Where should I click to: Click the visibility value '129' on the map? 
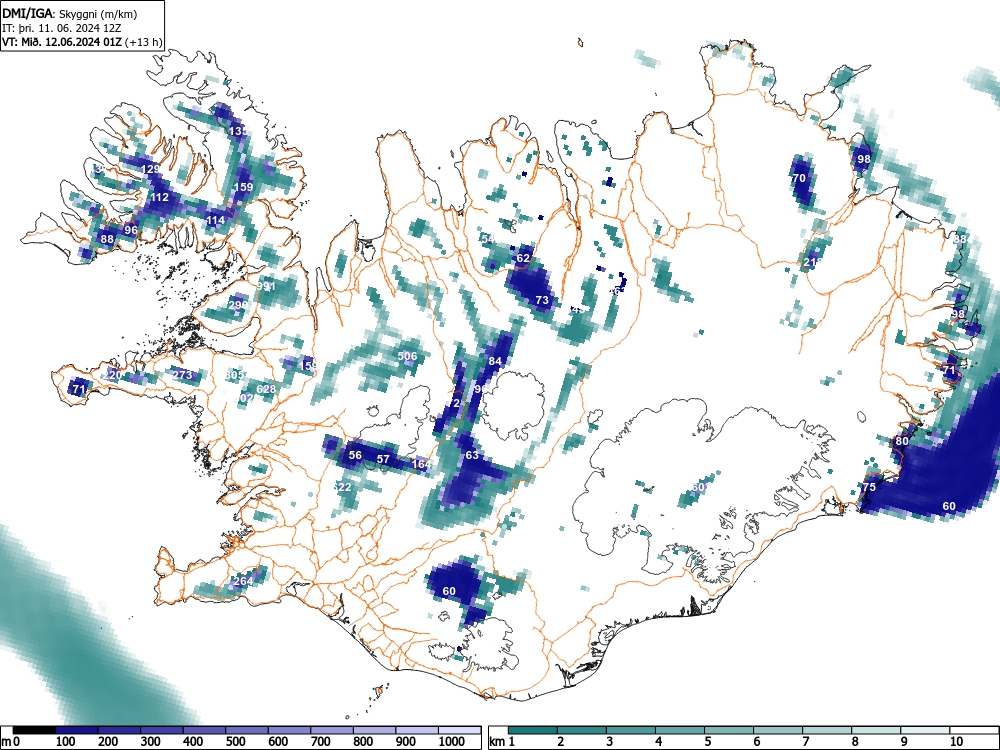point(151,169)
